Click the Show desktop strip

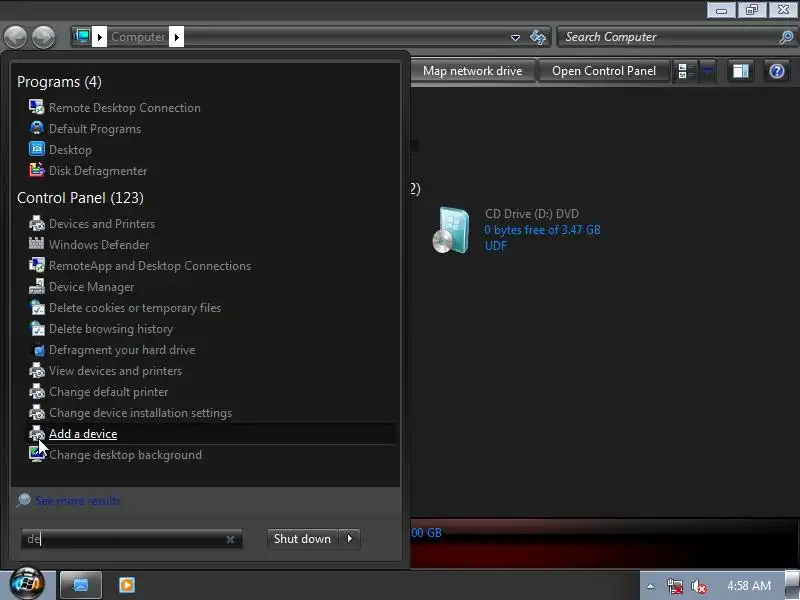[792, 586]
